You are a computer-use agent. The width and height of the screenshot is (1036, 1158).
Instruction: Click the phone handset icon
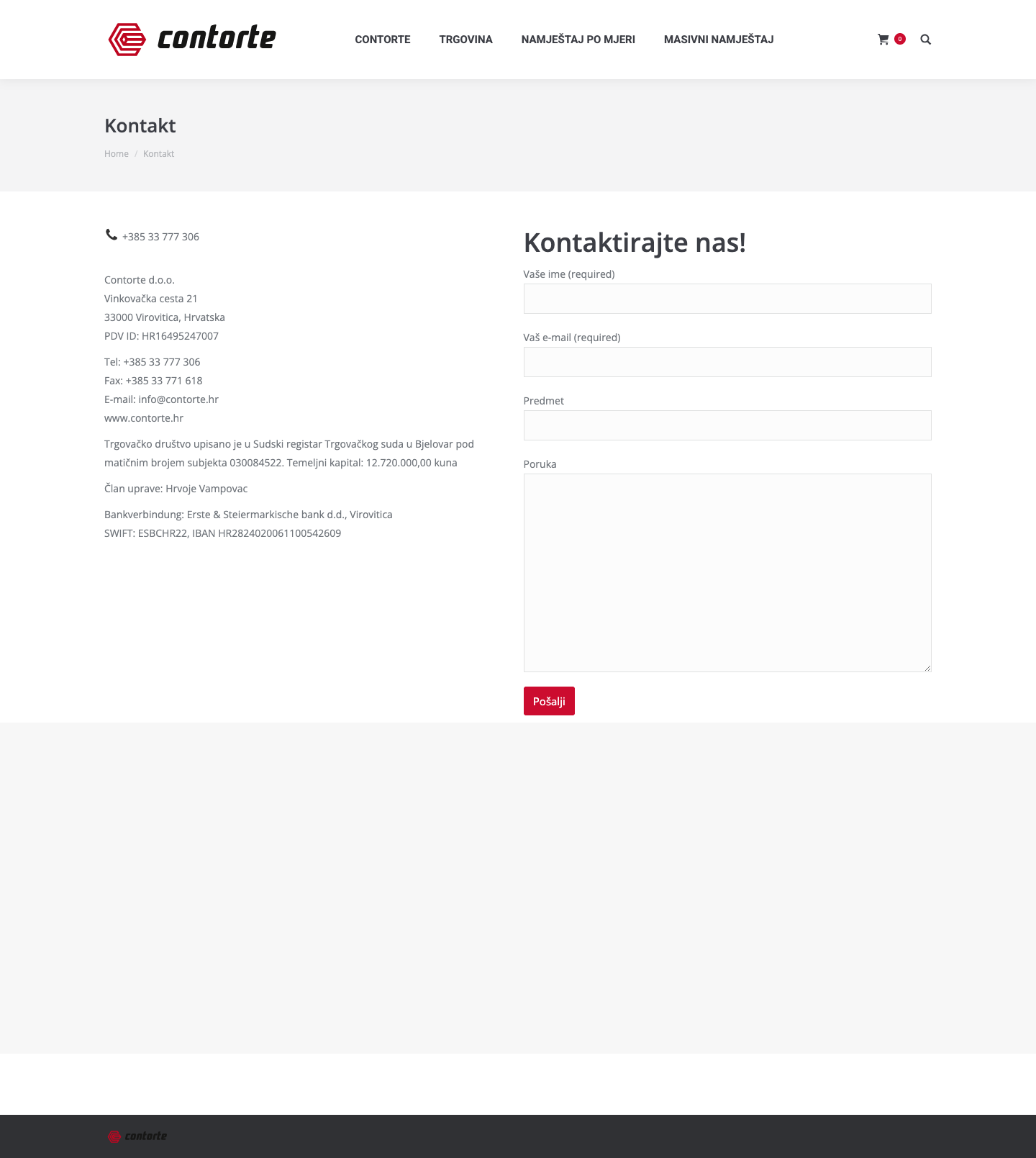point(112,235)
